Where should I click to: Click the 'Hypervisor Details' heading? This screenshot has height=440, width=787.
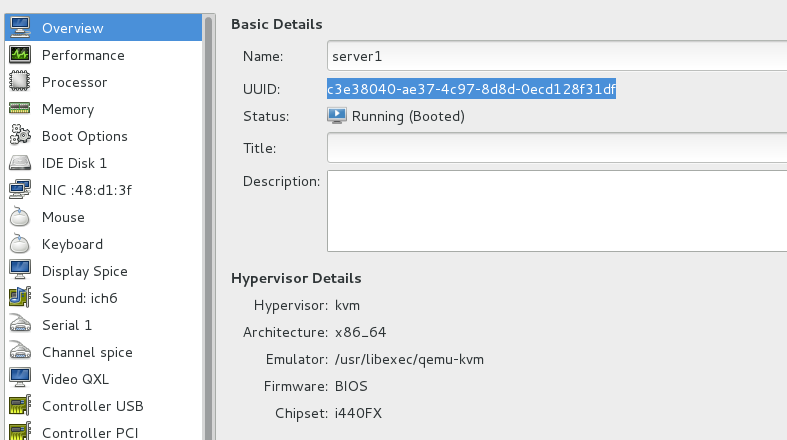point(296,278)
